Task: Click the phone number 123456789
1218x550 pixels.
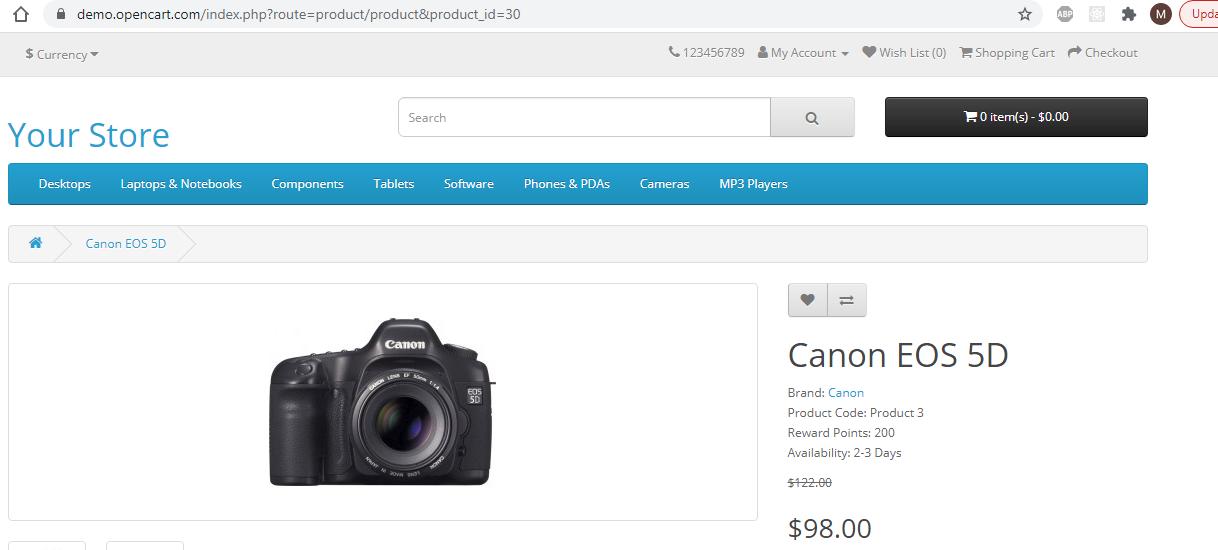Action: (706, 52)
